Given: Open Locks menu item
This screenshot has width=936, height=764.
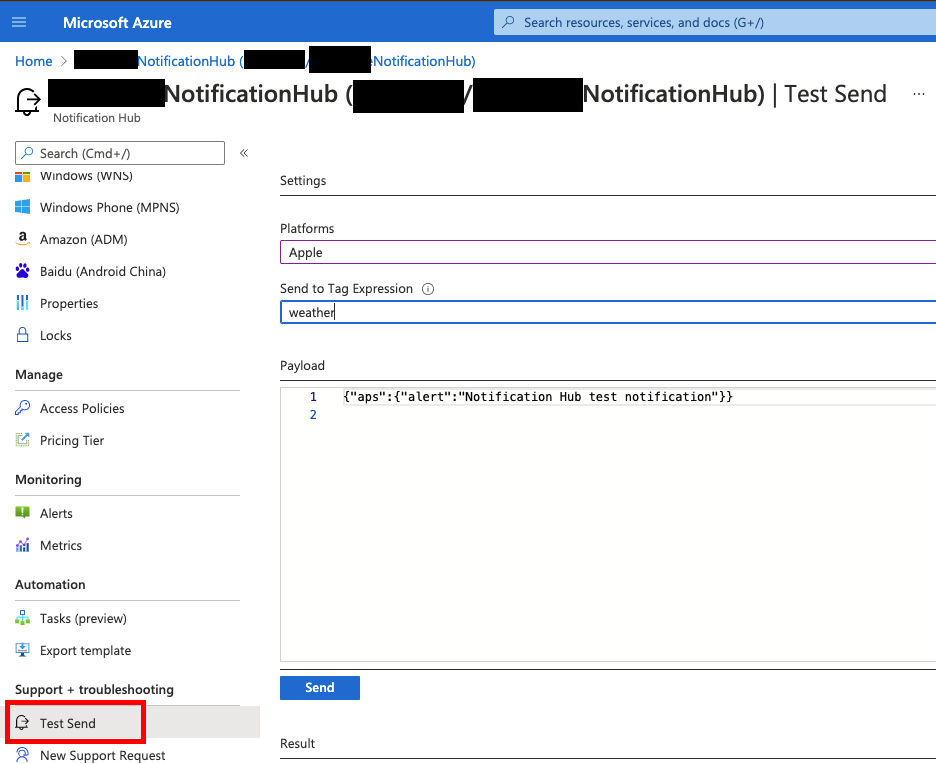Looking at the screenshot, I should (x=56, y=335).
